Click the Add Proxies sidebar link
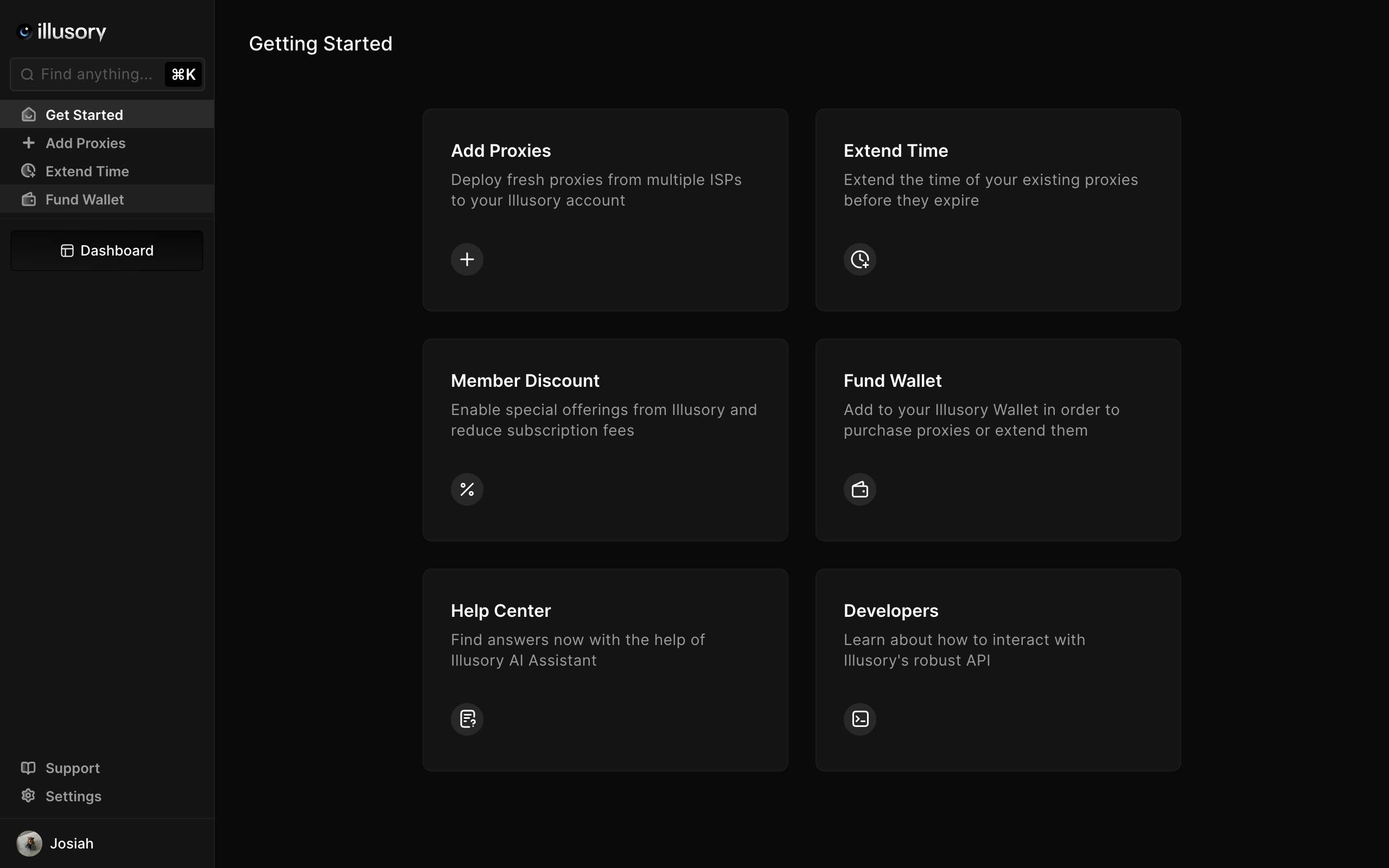This screenshot has height=868, width=1389. pos(85,142)
